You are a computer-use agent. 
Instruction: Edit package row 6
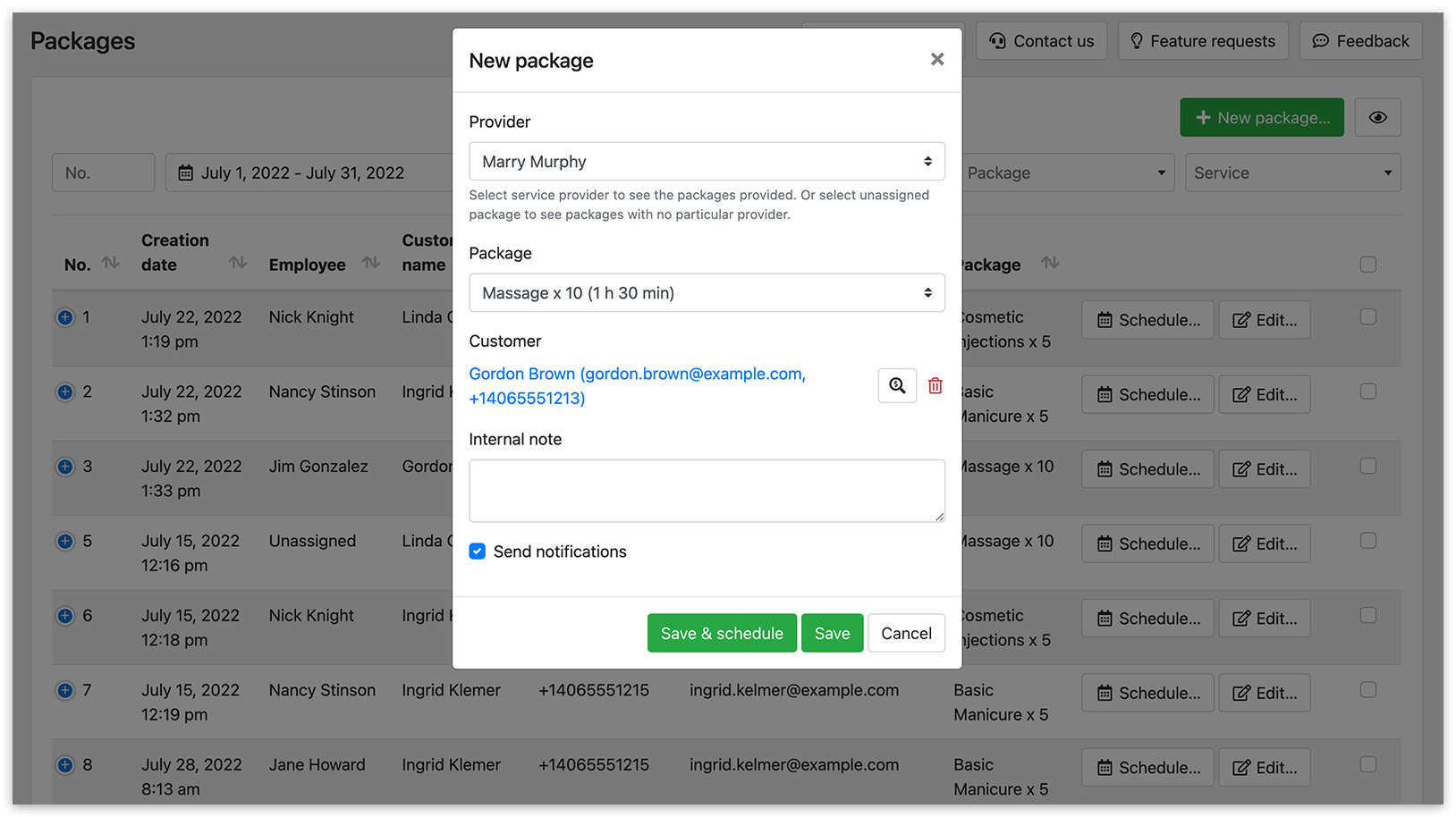[x=1265, y=619]
